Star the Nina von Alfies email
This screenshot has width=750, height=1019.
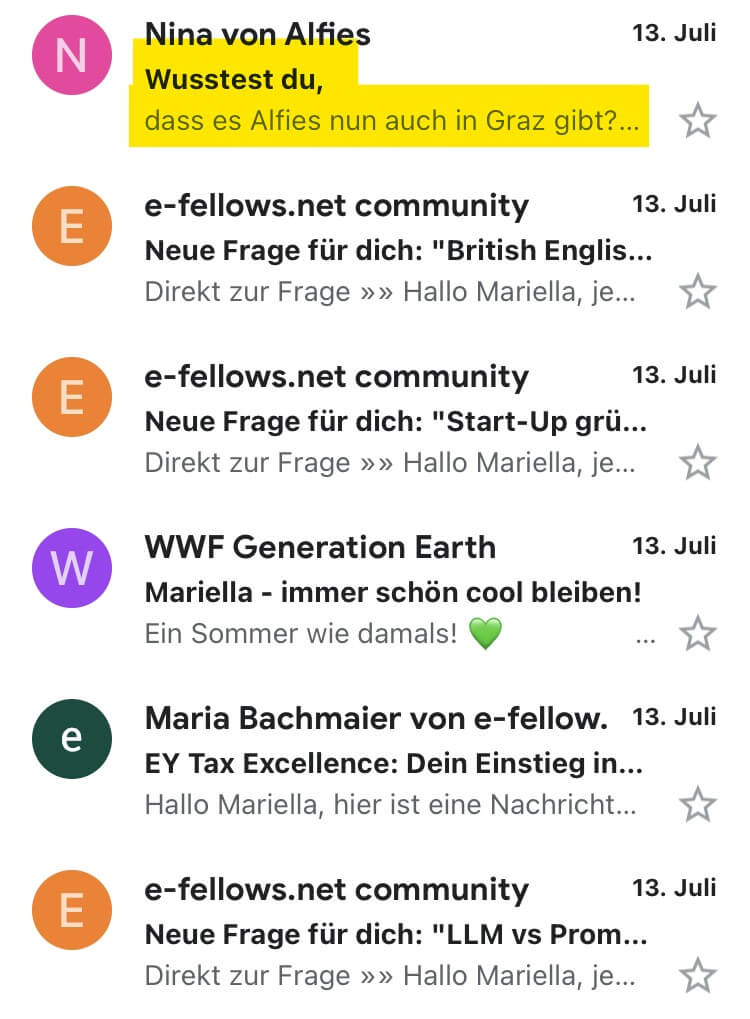point(697,122)
